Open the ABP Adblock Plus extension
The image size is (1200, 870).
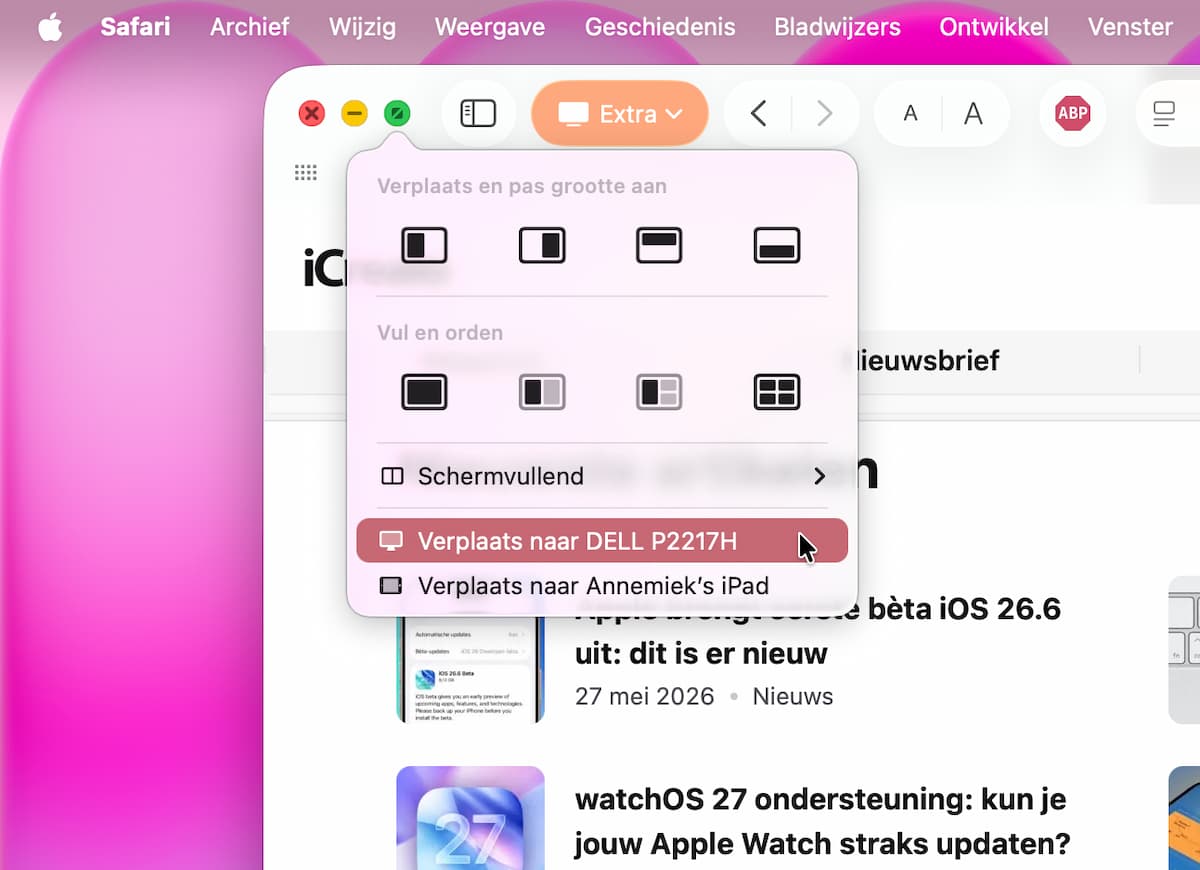tap(1073, 113)
